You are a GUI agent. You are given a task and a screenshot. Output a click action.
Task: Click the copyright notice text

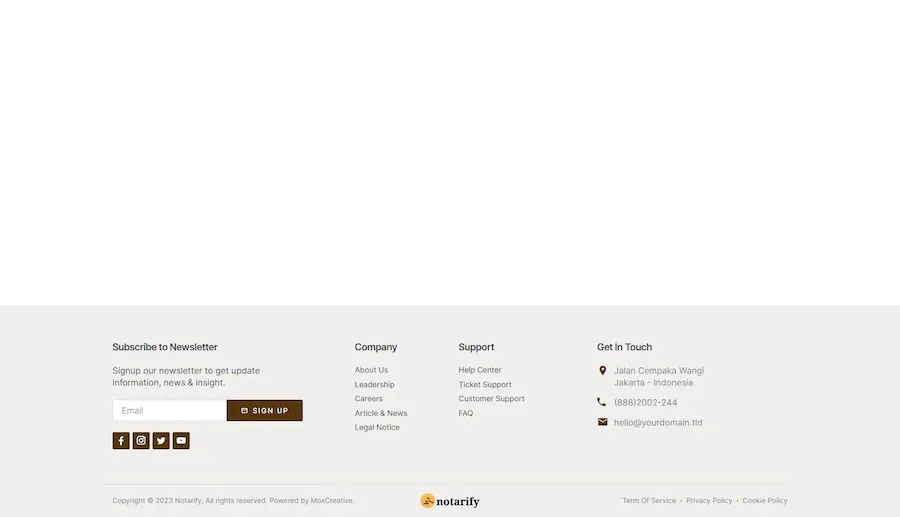pyautogui.click(x=234, y=500)
